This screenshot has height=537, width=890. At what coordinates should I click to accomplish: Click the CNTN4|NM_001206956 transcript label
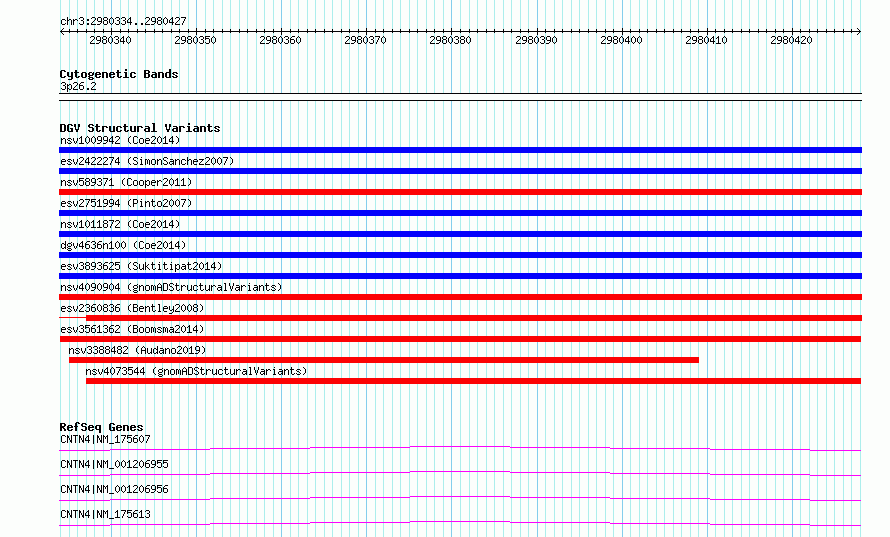click(114, 489)
